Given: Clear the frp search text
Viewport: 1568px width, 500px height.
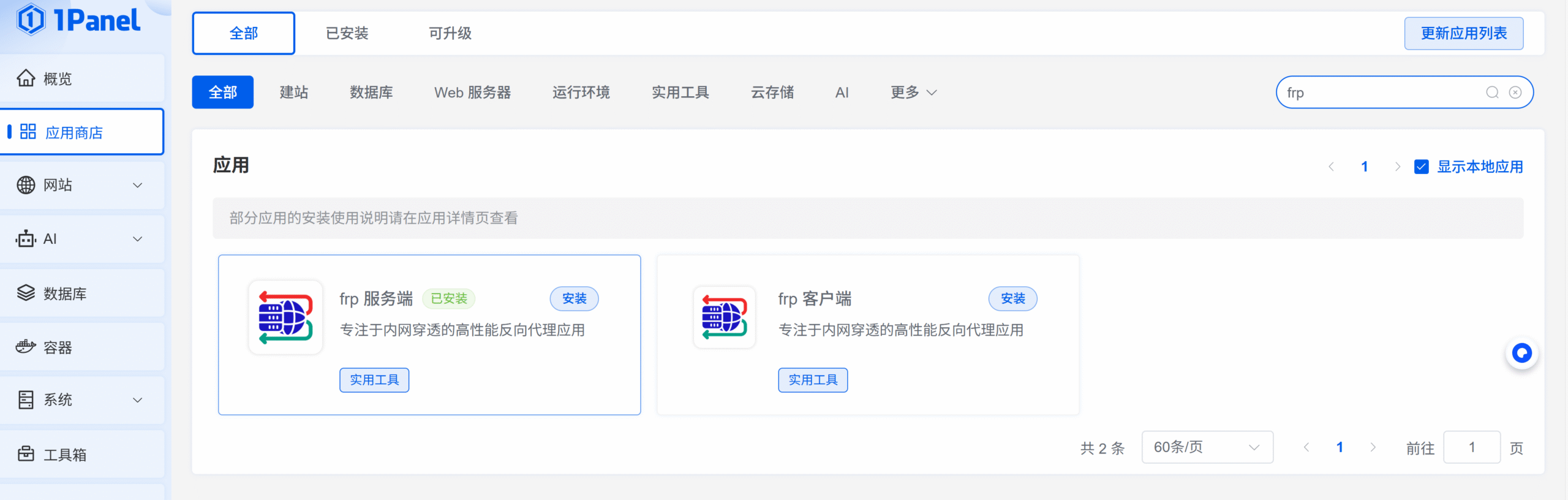Looking at the screenshot, I should pyautogui.click(x=1515, y=93).
